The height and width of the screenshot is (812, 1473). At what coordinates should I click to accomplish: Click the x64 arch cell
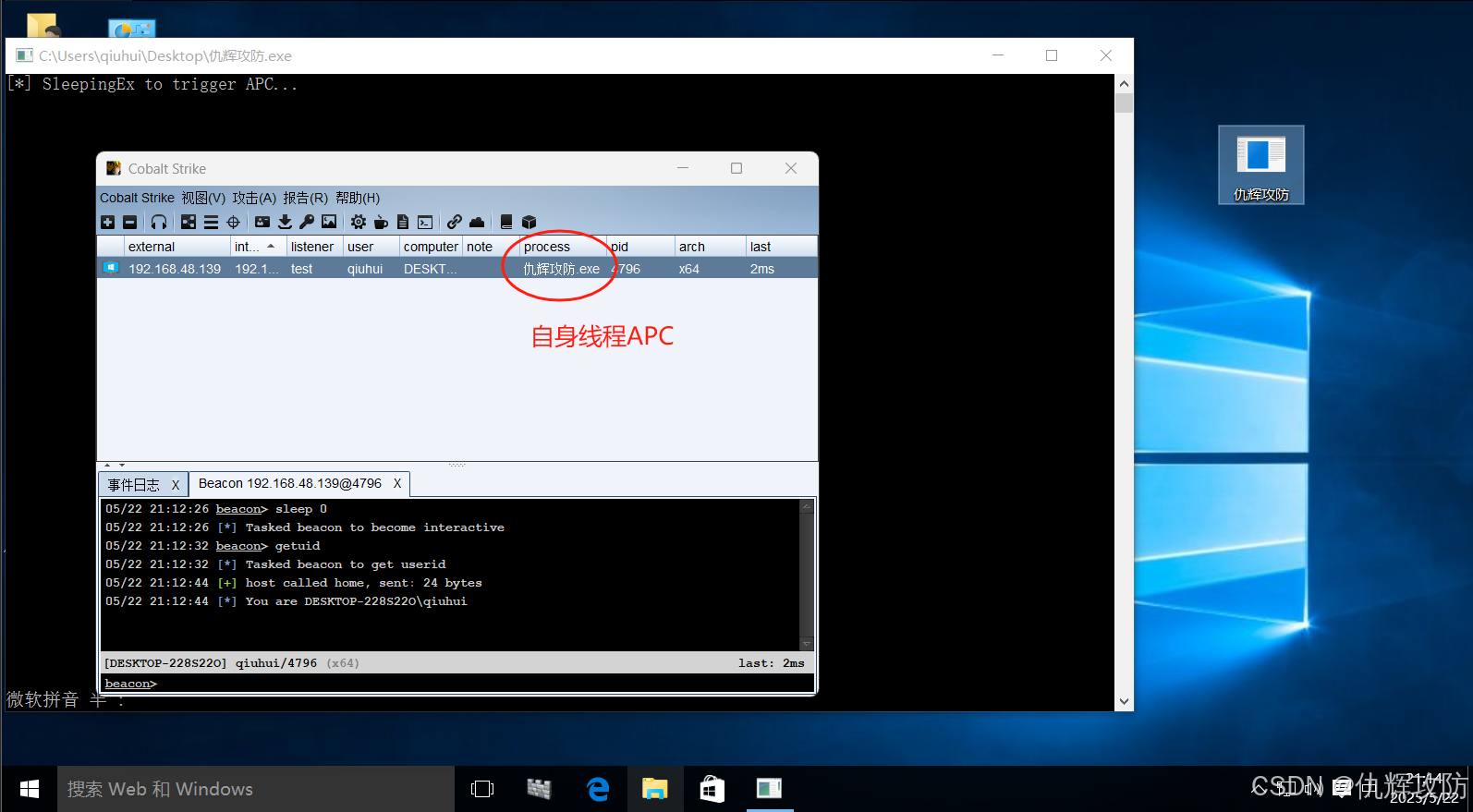tap(689, 269)
